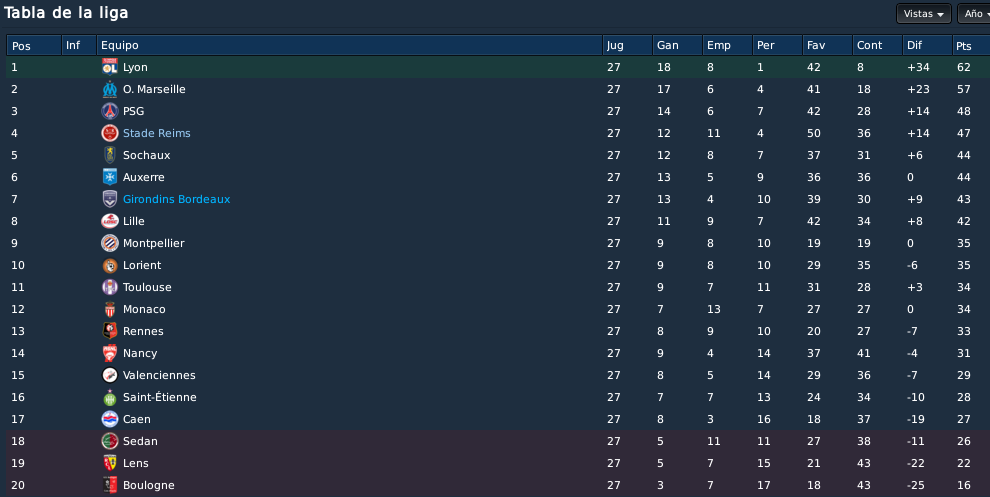Open the Vistas dropdown menu
Image resolution: width=990 pixels, height=497 pixels.
click(924, 14)
